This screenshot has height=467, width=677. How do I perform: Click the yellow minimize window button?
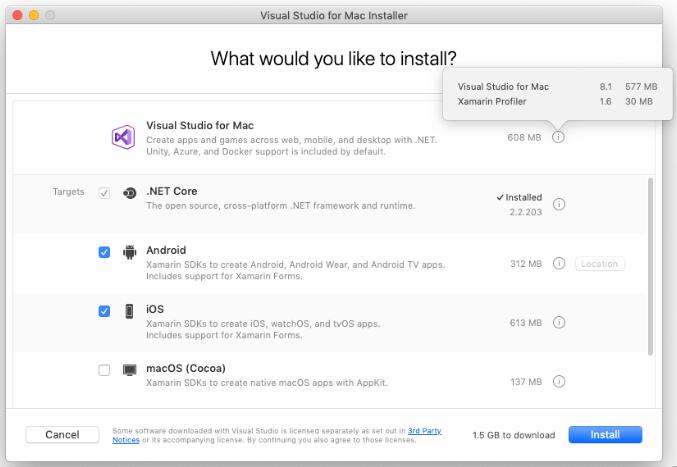(x=34, y=16)
